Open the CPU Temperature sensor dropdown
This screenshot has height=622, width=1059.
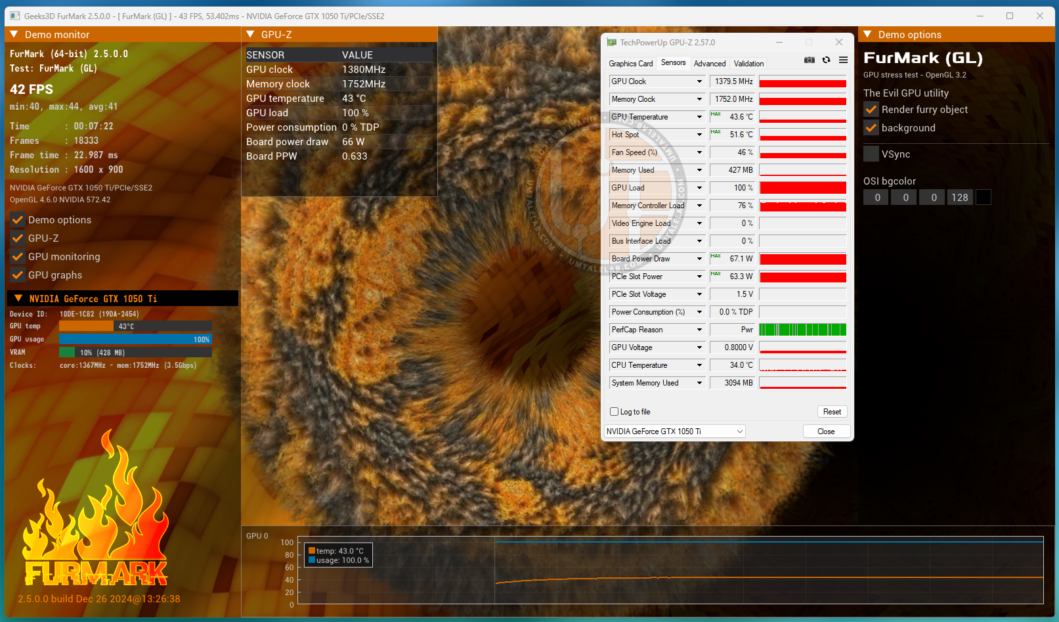click(x=699, y=365)
